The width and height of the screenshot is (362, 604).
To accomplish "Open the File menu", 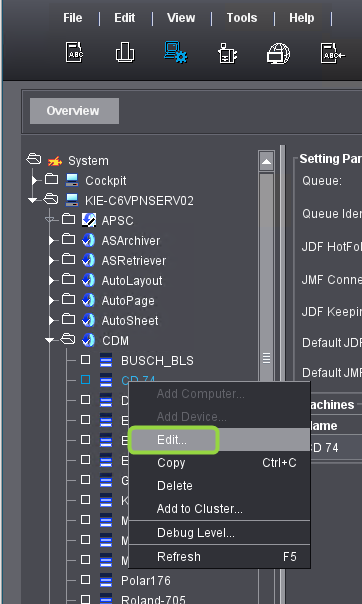I will 73,18.
